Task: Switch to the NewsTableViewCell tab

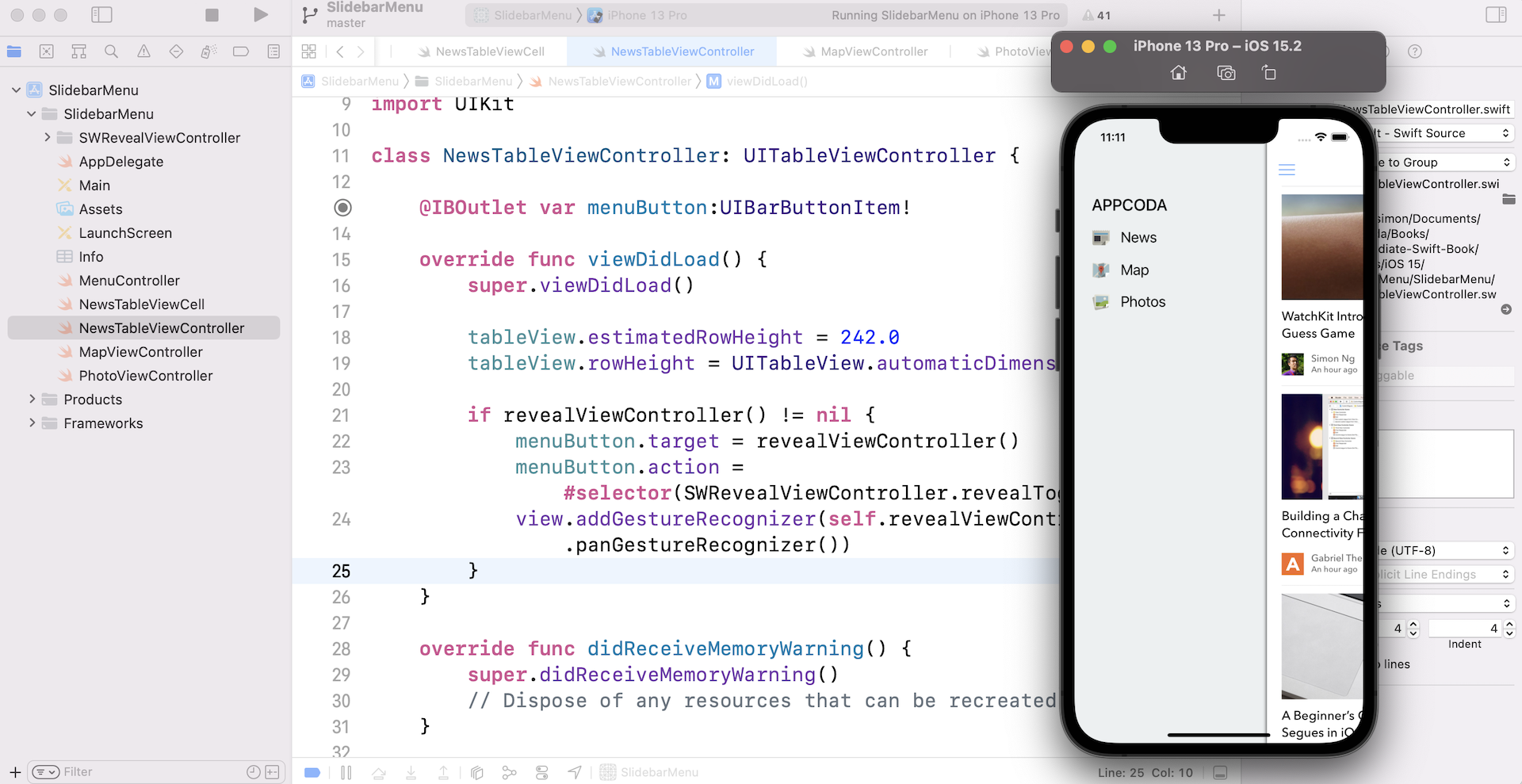Action: [489, 52]
